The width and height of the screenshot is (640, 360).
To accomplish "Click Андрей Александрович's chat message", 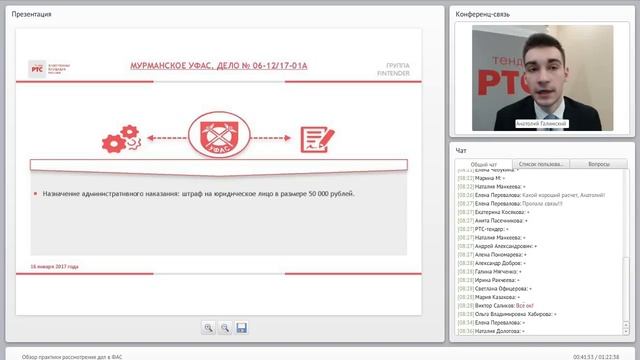I will [497, 246].
